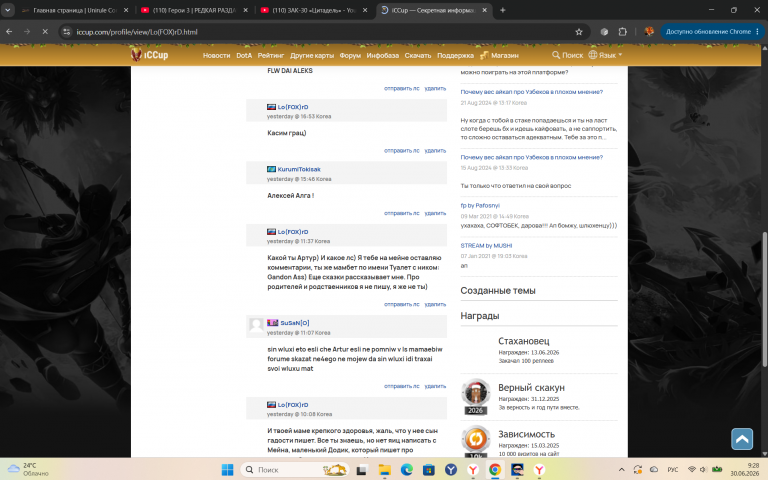The height and width of the screenshot is (480, 768).
Task: Click the taskbar Поиск search box
Action: [x=294, y=470]
